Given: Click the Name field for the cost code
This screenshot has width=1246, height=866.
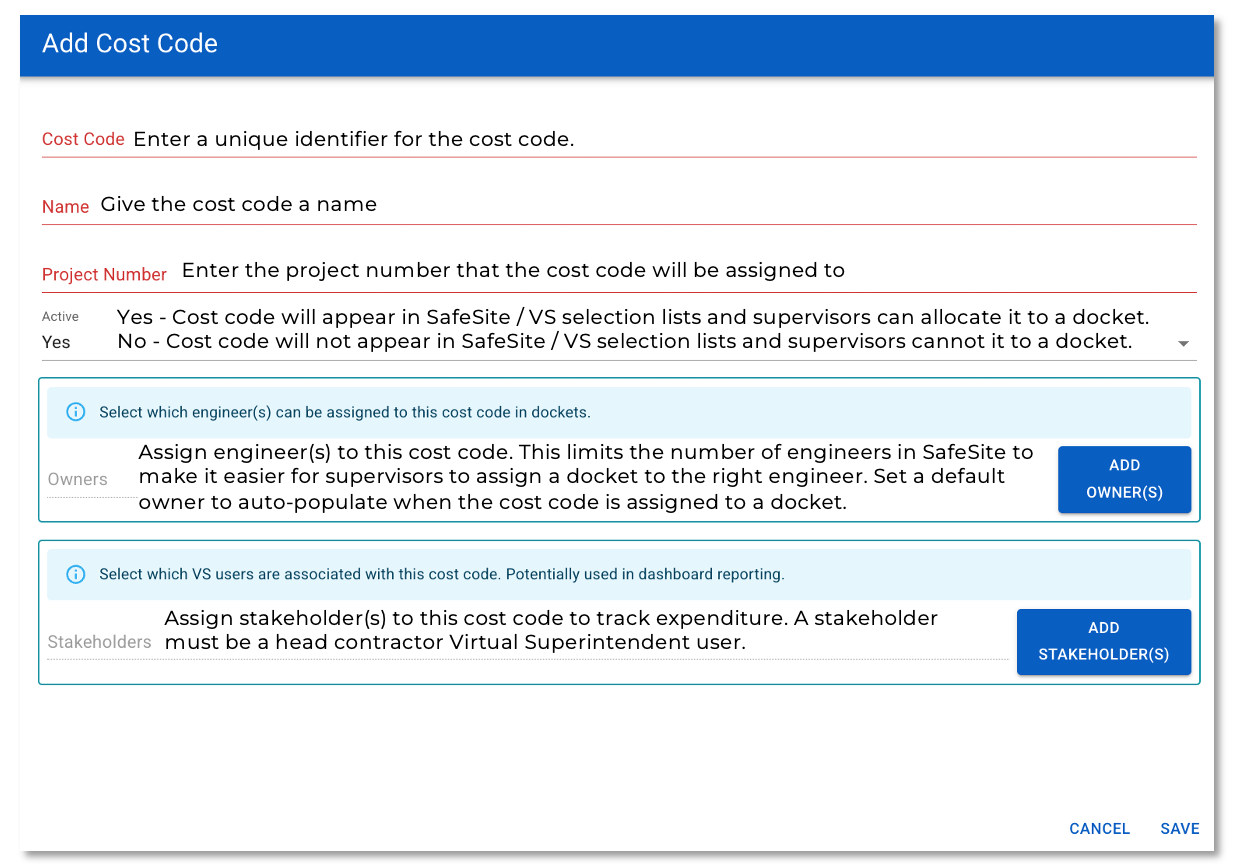Looking at the screenshot, I should coord(600,205).
